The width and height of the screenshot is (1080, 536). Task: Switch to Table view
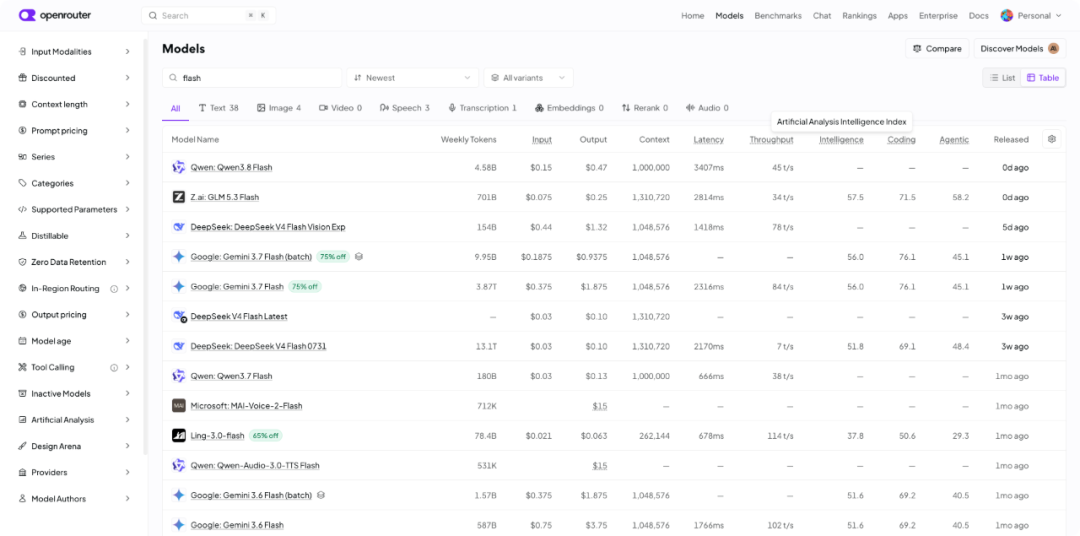point(1043,78)
